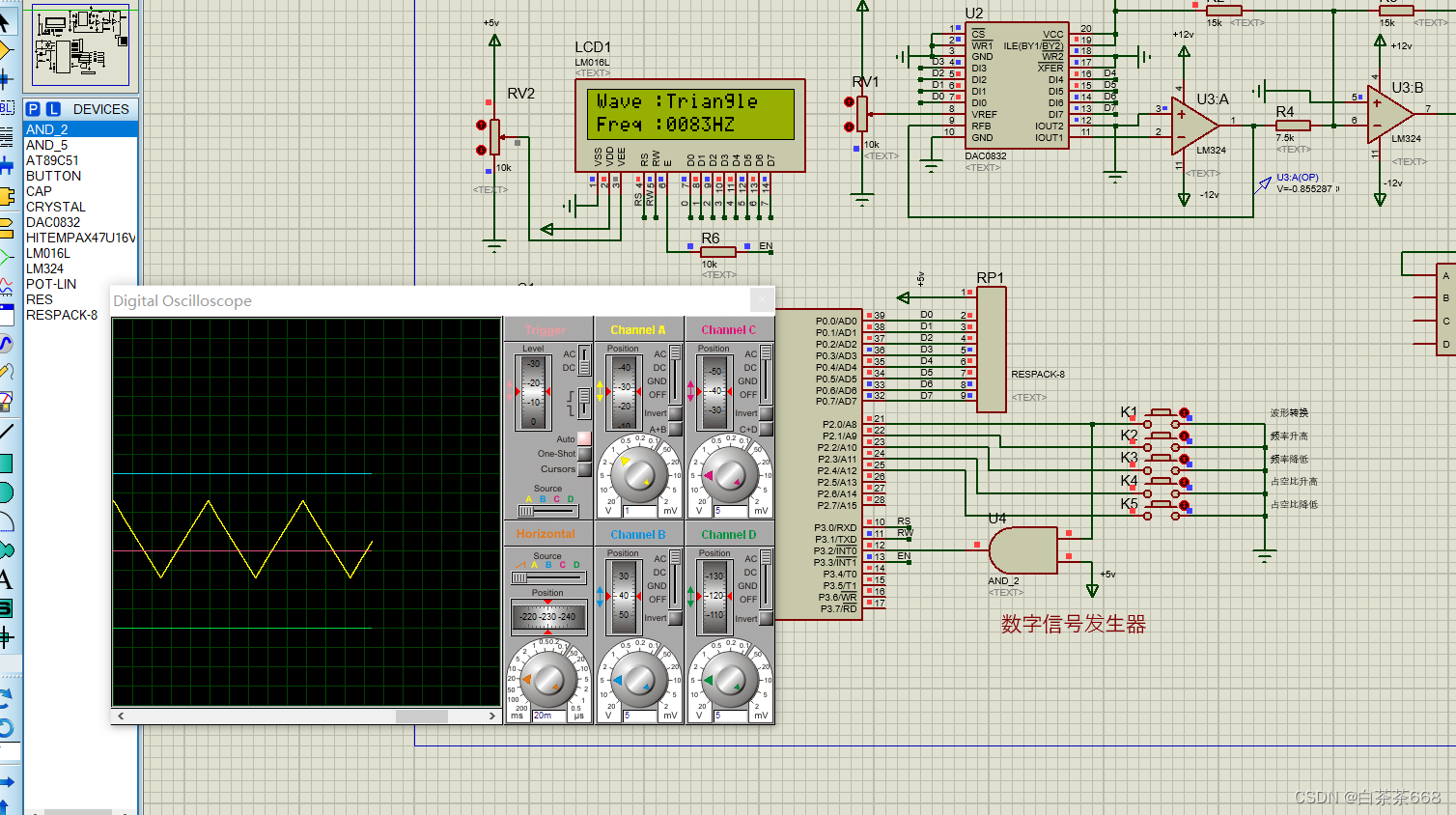Toggle the Trigger Auto button

point(584,438)
